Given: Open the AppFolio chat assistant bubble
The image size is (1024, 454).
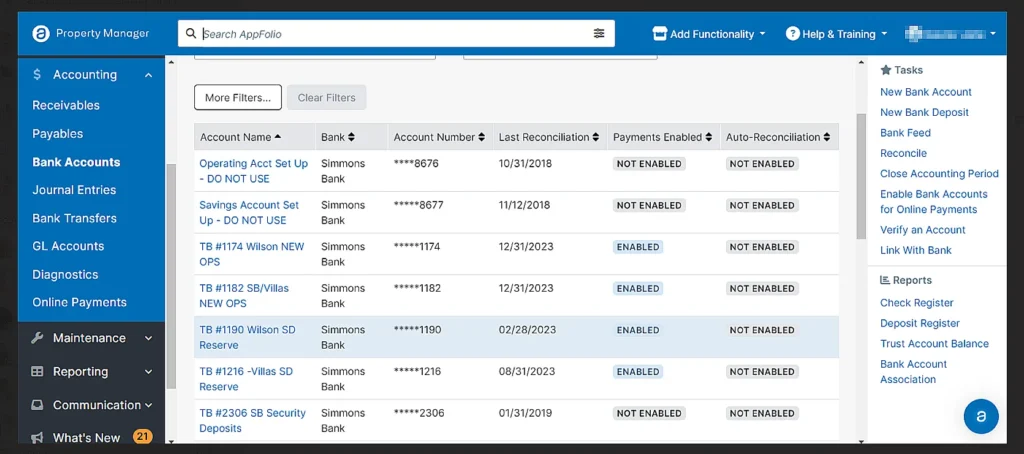Looking at the screenshot, I should coord(981,416).
